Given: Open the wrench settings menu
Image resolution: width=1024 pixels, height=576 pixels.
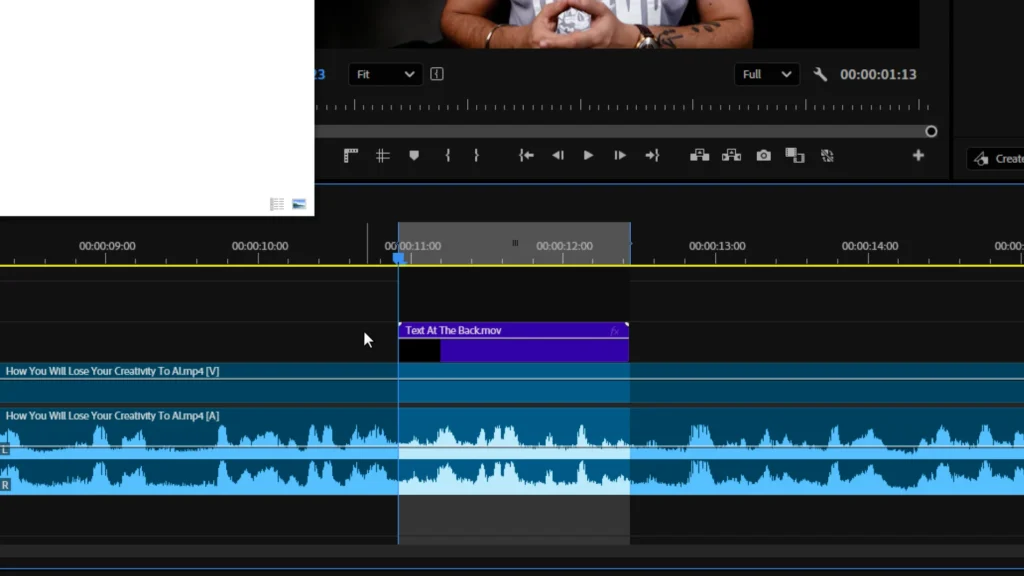Looking at the screenshot, I should click(x=820, y=74).
